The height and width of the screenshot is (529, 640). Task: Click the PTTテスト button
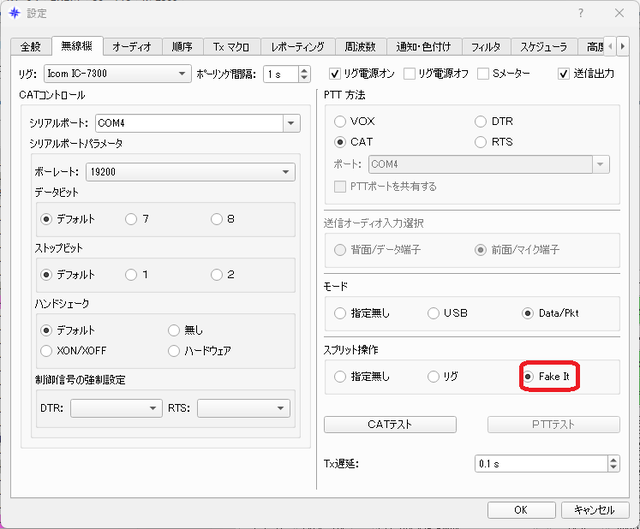(x=553, y=425)
